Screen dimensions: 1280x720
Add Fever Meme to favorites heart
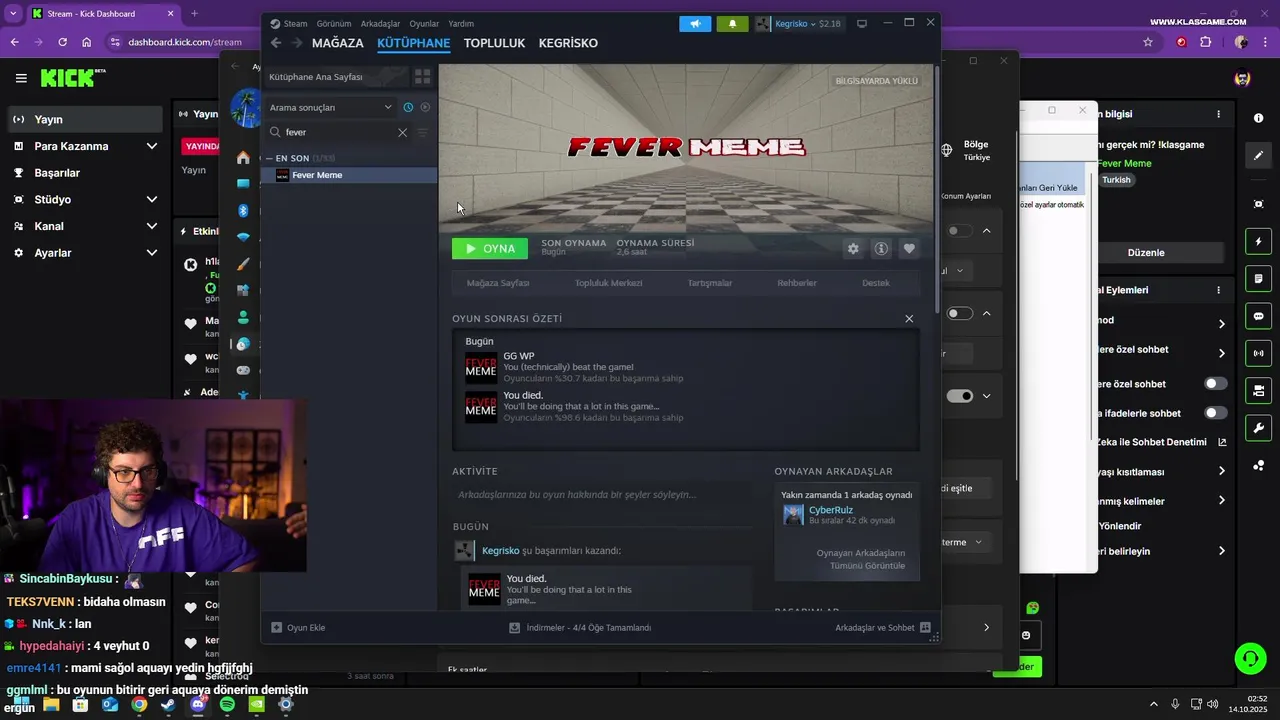(909, 249)
